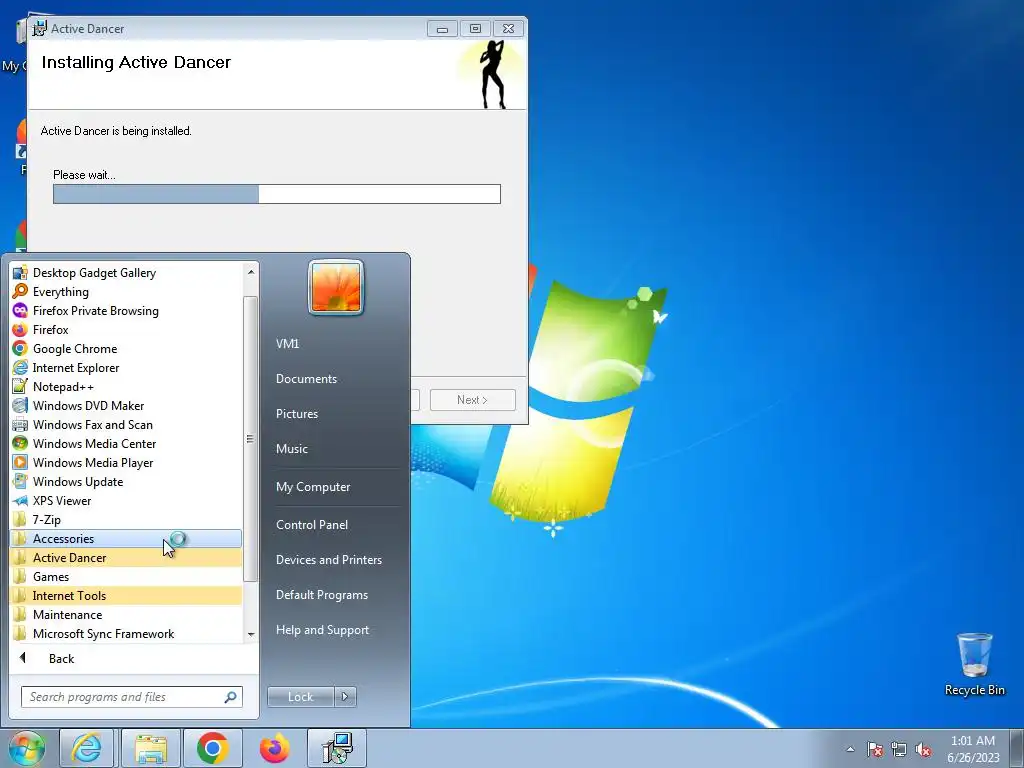Open shutdown options arrow next to Lock
Image resolution: width=1024 pixels, height=768 pixels.
pos(345,697)
